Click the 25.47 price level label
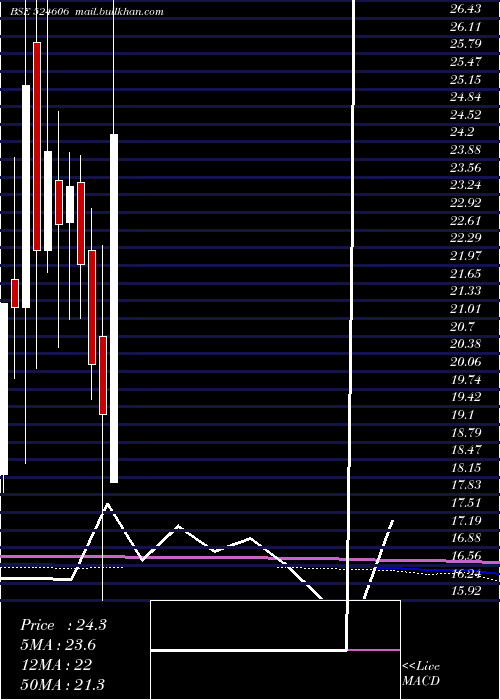 click(465, 62)
